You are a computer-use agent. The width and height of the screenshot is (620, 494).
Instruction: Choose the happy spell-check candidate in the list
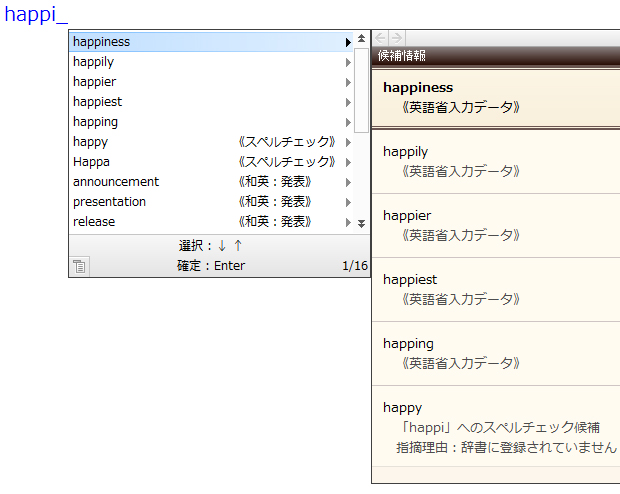(211, 142)
